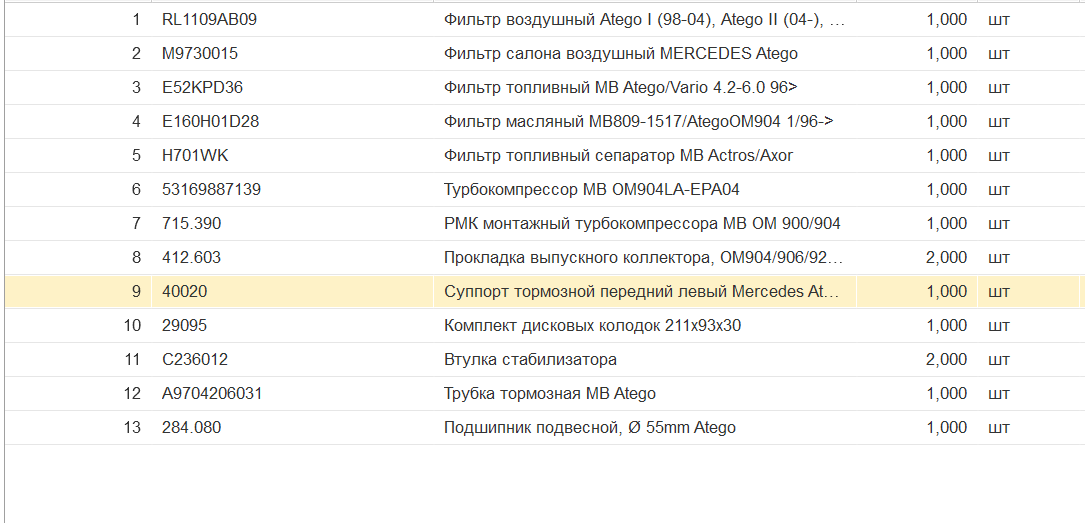Image resolution: width=1085 pixels, height=523 pixels.
Task: Select article code E52KPD36
Action: pos(202,87)
